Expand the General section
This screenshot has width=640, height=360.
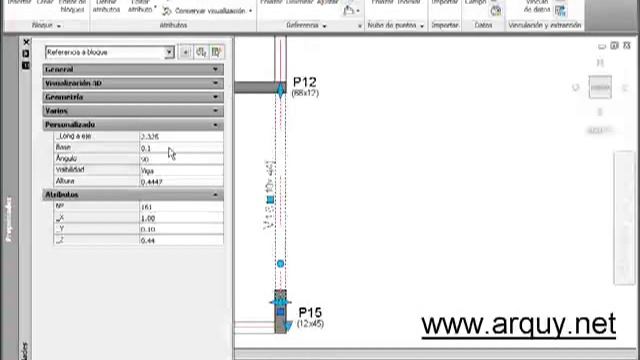click(x=133, y=69)
